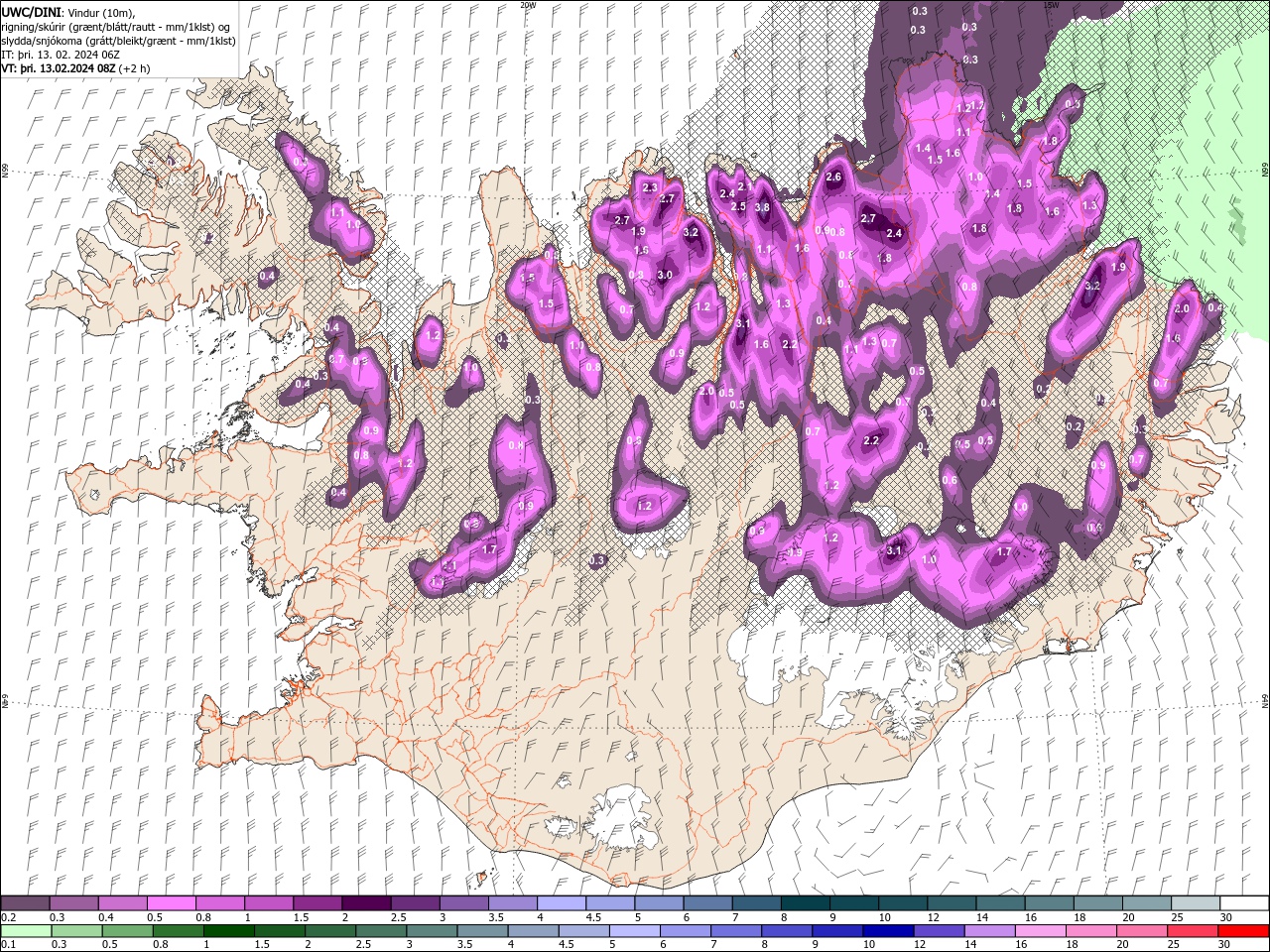This screenshot has width=1270, height=952.
Task: Select the dark blue swatch at 10 in lower legend
Action: click(x=886, y=931)
